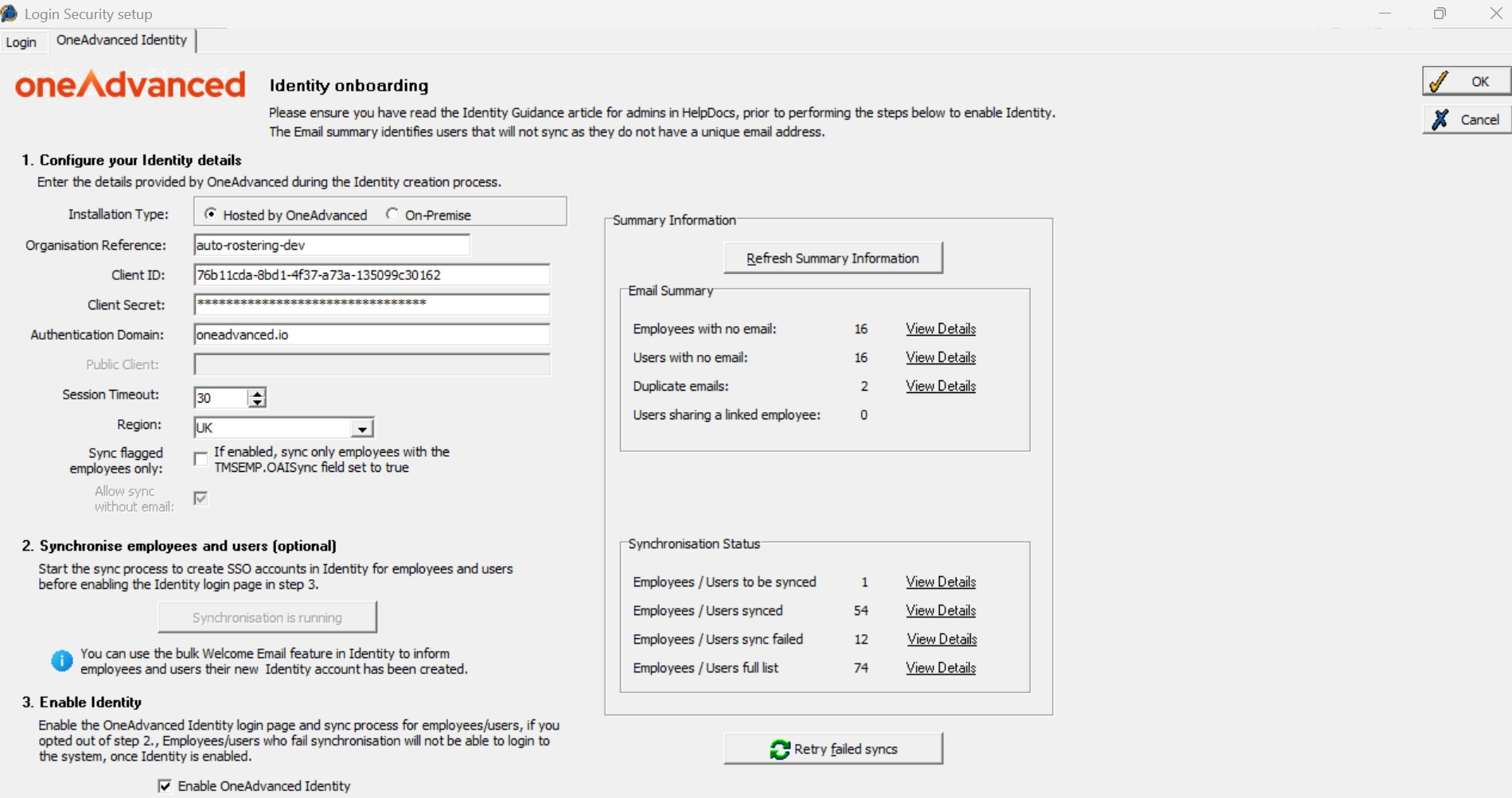Click Synchronisation is running button
This screenshot has height=798, width=1512.
267,617
